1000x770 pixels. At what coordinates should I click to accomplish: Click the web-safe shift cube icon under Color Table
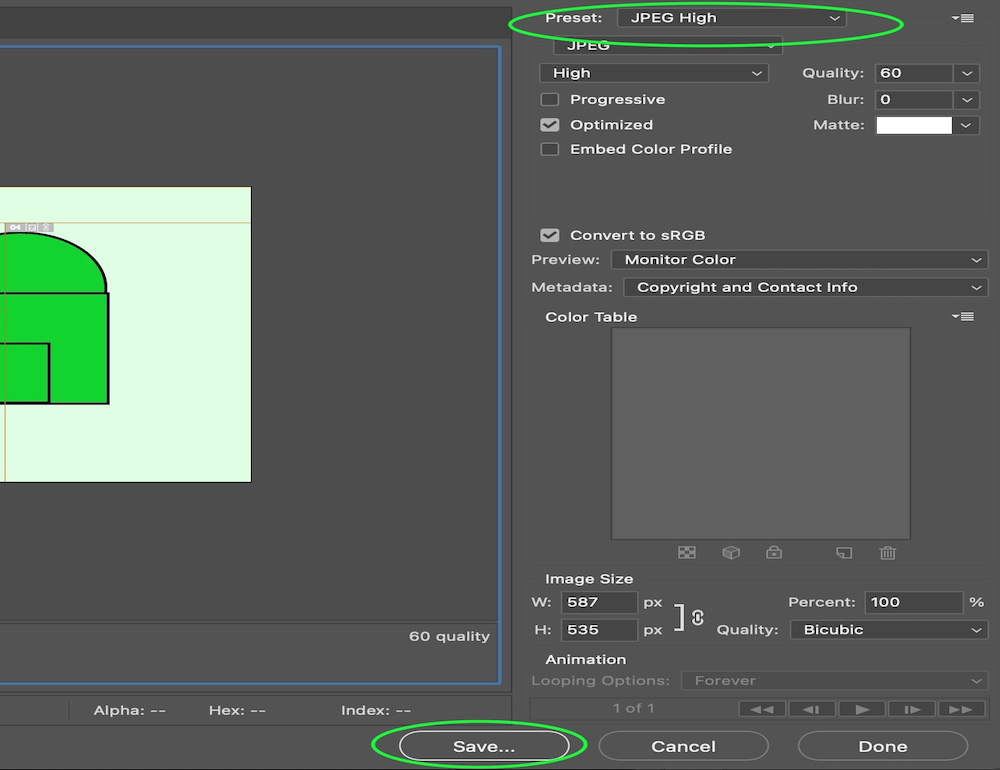coord(731,552)
